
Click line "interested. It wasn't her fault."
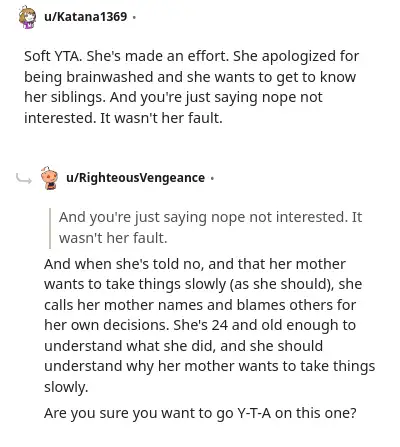tap(123, 118)
